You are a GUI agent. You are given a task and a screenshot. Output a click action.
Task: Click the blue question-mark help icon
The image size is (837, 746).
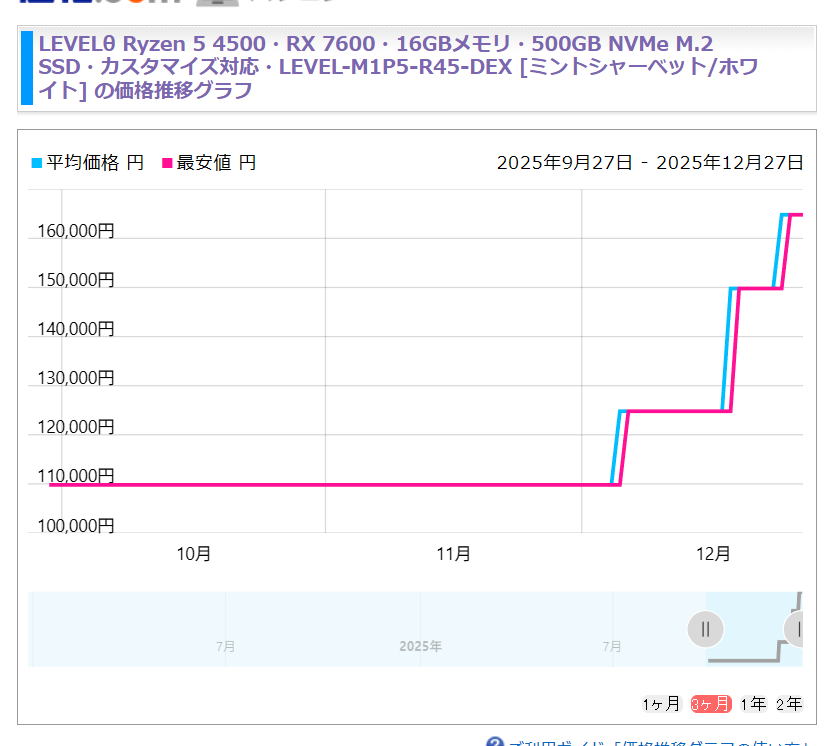494,742
